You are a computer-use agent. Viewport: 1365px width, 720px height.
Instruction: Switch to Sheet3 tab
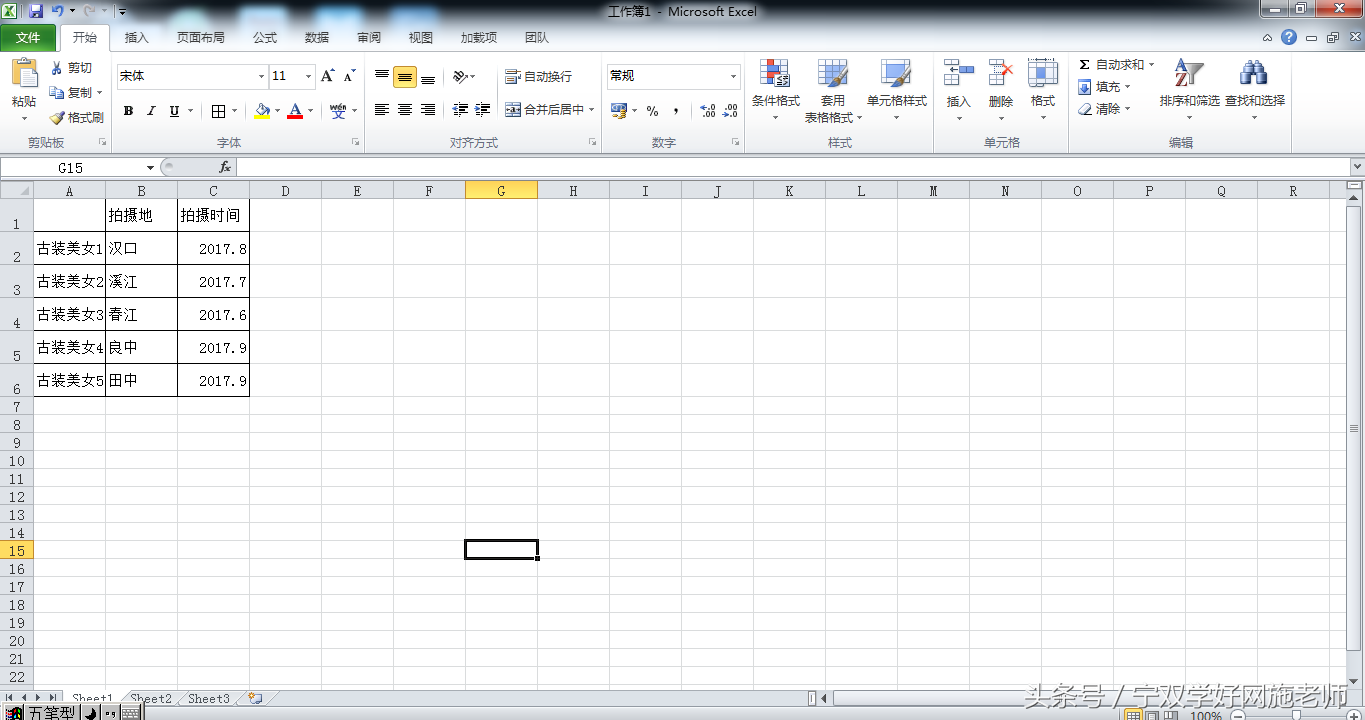209,699
